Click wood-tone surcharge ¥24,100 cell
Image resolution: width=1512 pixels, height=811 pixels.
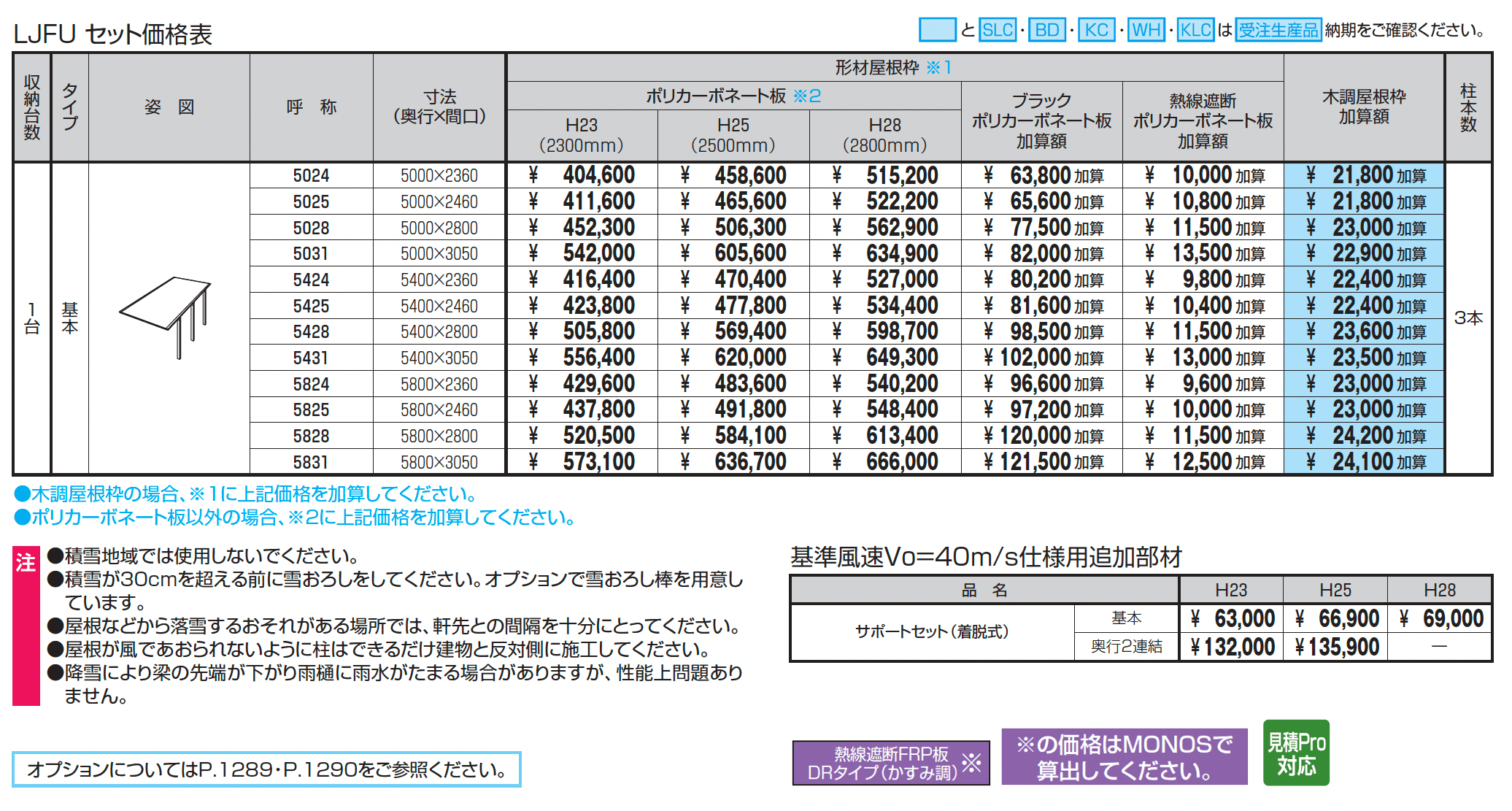coord(1364,462)
